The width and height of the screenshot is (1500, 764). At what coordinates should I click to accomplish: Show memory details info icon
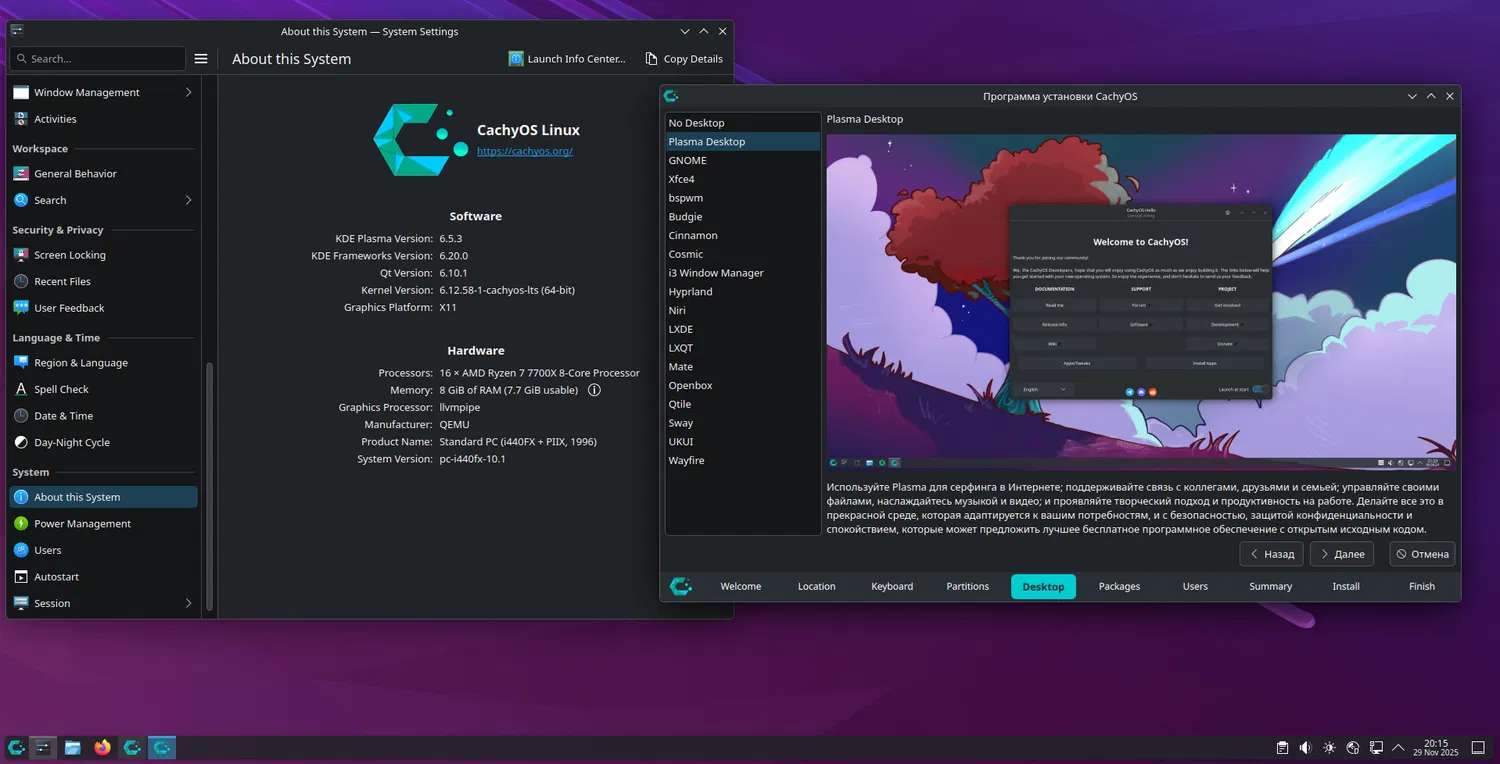pos(594,390)
